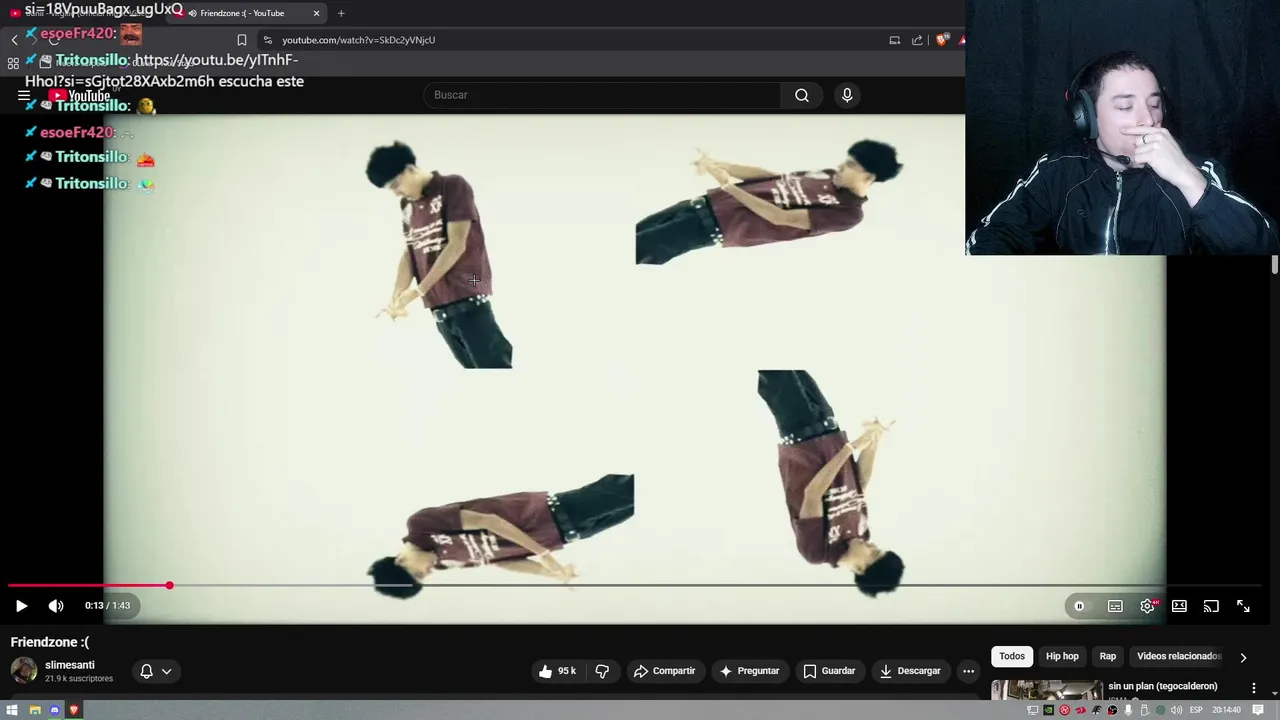The width and height of the screenshot is (1280, 720).
Task: Open options menu for 'sin un plan' video
Action: [1254, 688]
